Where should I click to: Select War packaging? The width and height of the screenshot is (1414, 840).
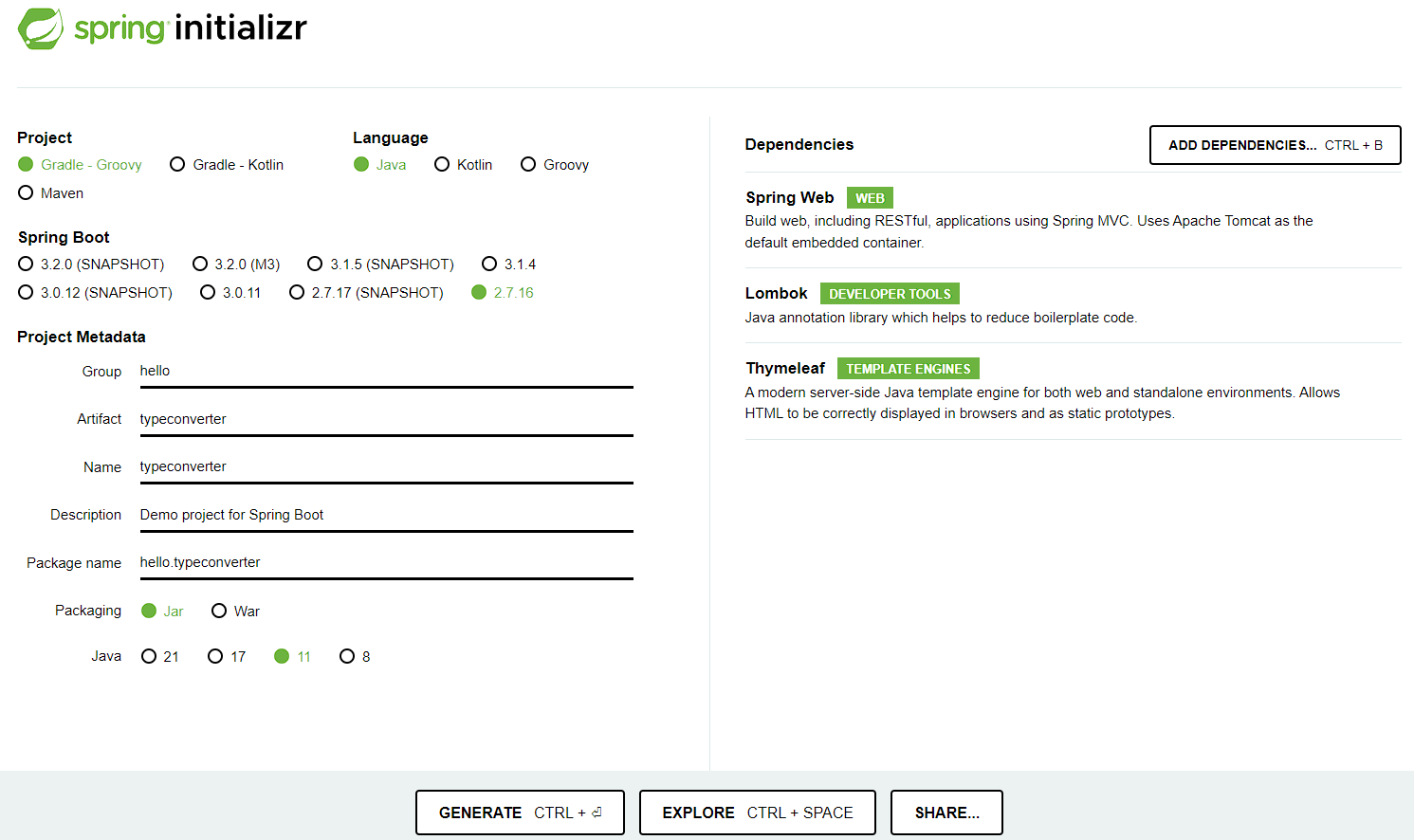tap(235, 612)
